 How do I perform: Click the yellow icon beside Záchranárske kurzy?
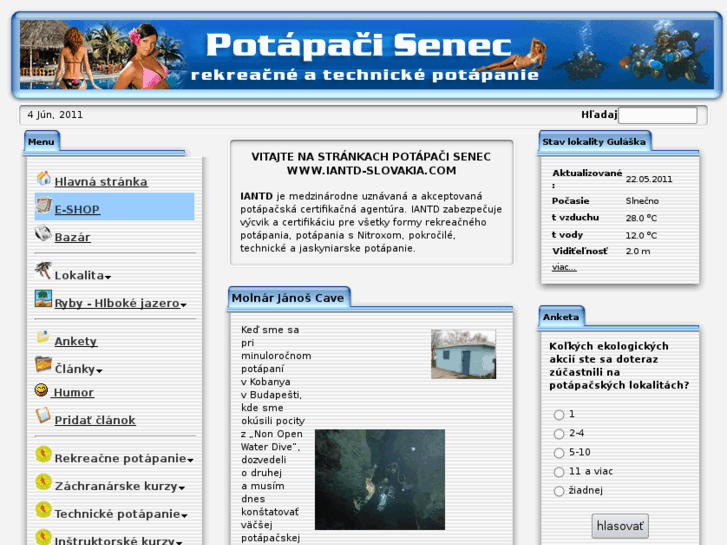44,481
